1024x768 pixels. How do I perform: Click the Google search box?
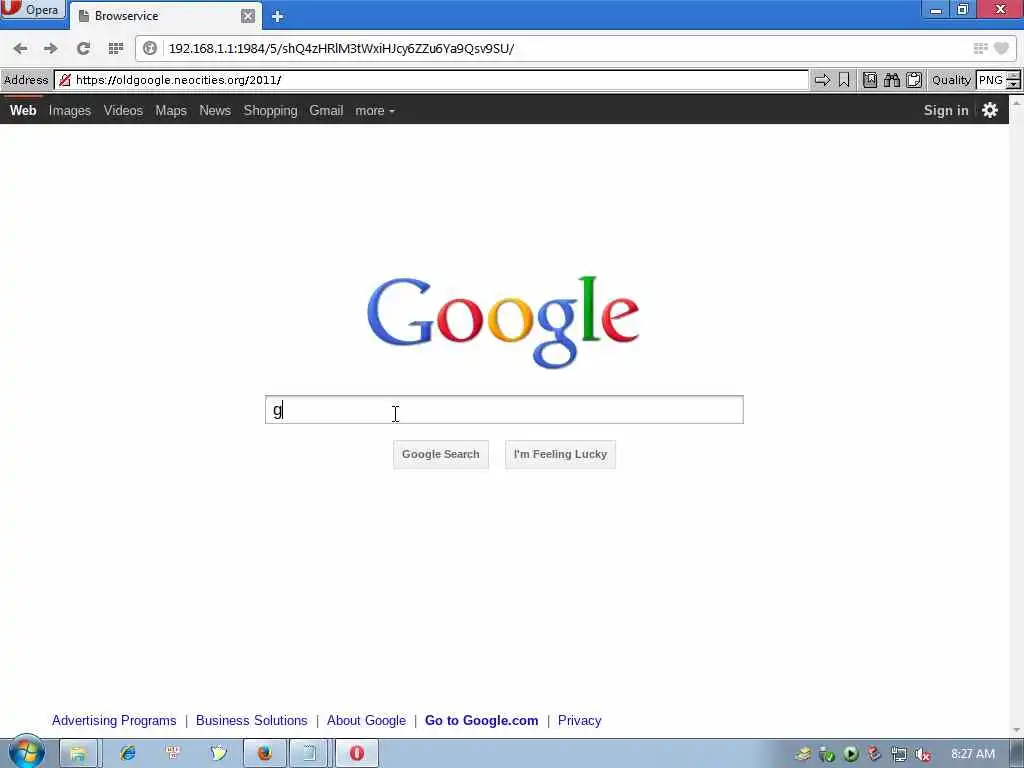(x=504, y=409)
